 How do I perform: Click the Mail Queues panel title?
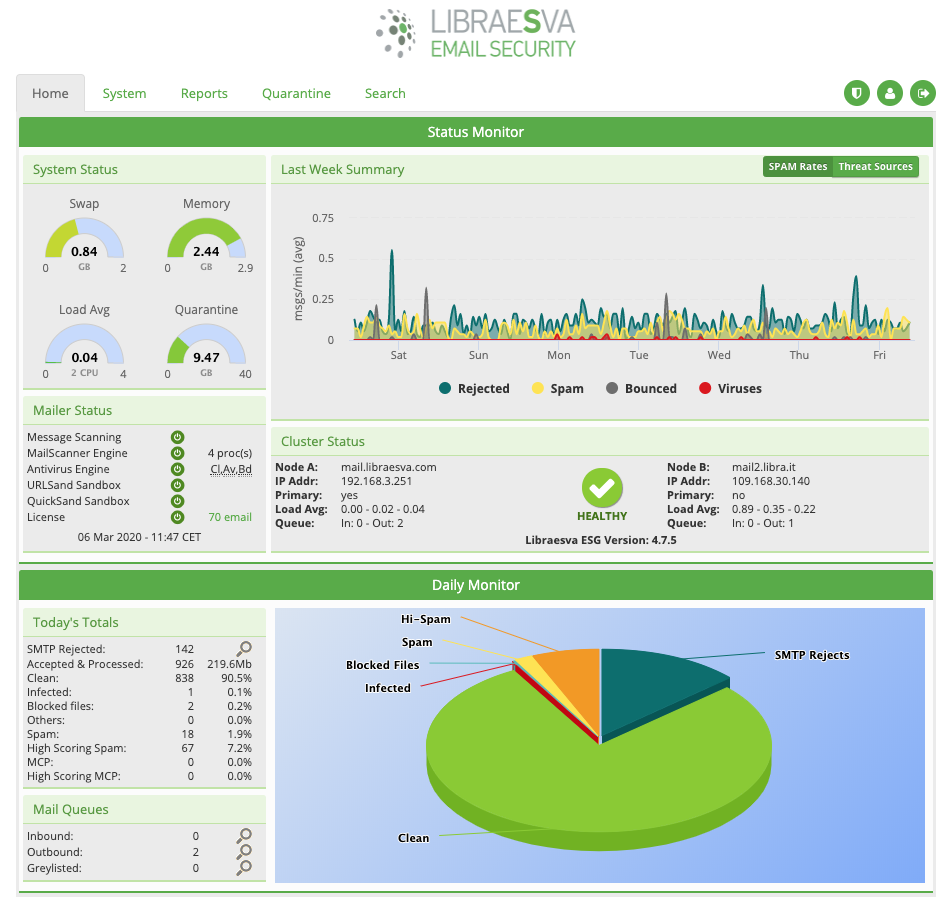coord(71,809)
